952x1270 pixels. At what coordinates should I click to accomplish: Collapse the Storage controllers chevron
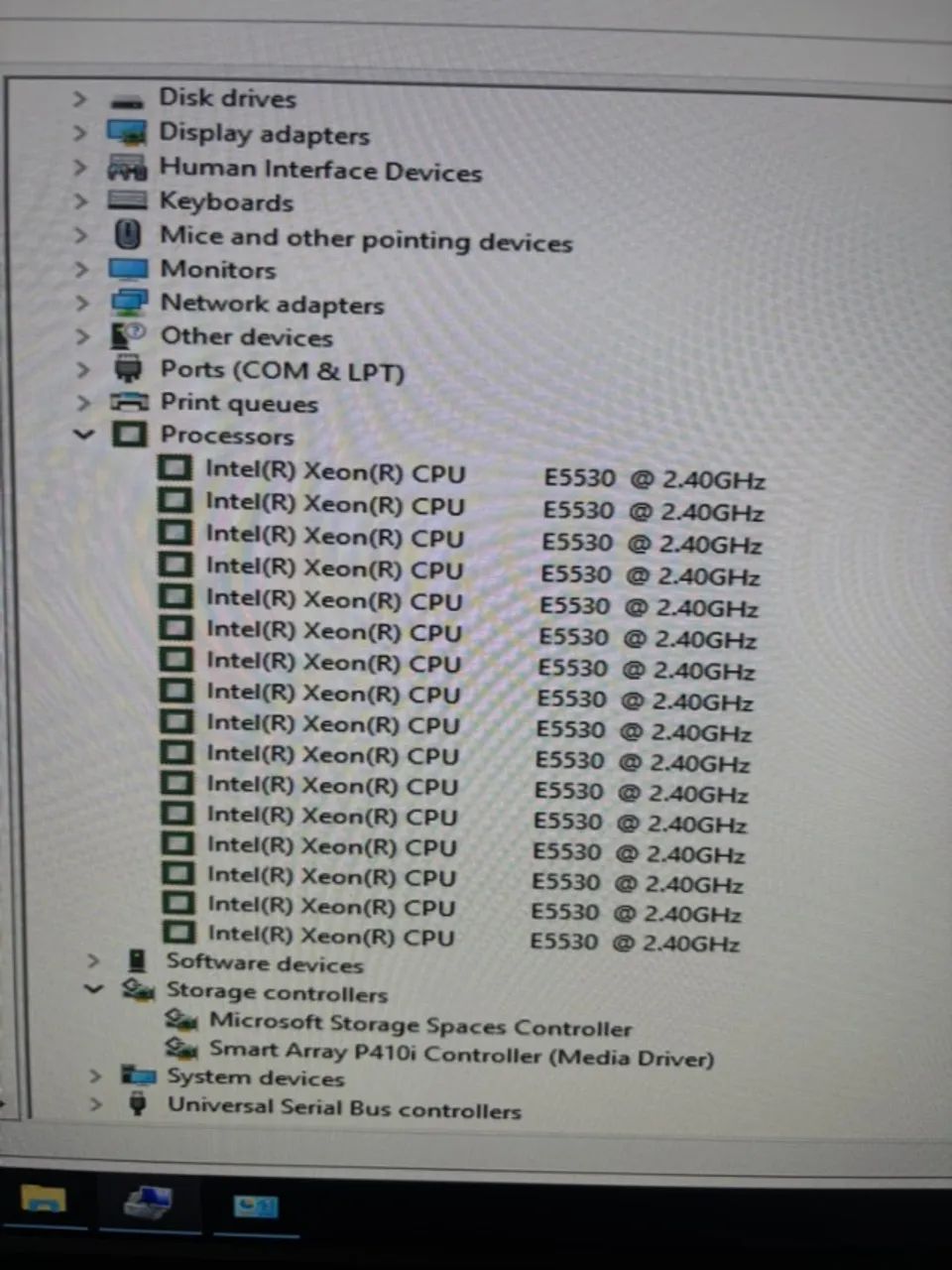(x=94, y=988)
